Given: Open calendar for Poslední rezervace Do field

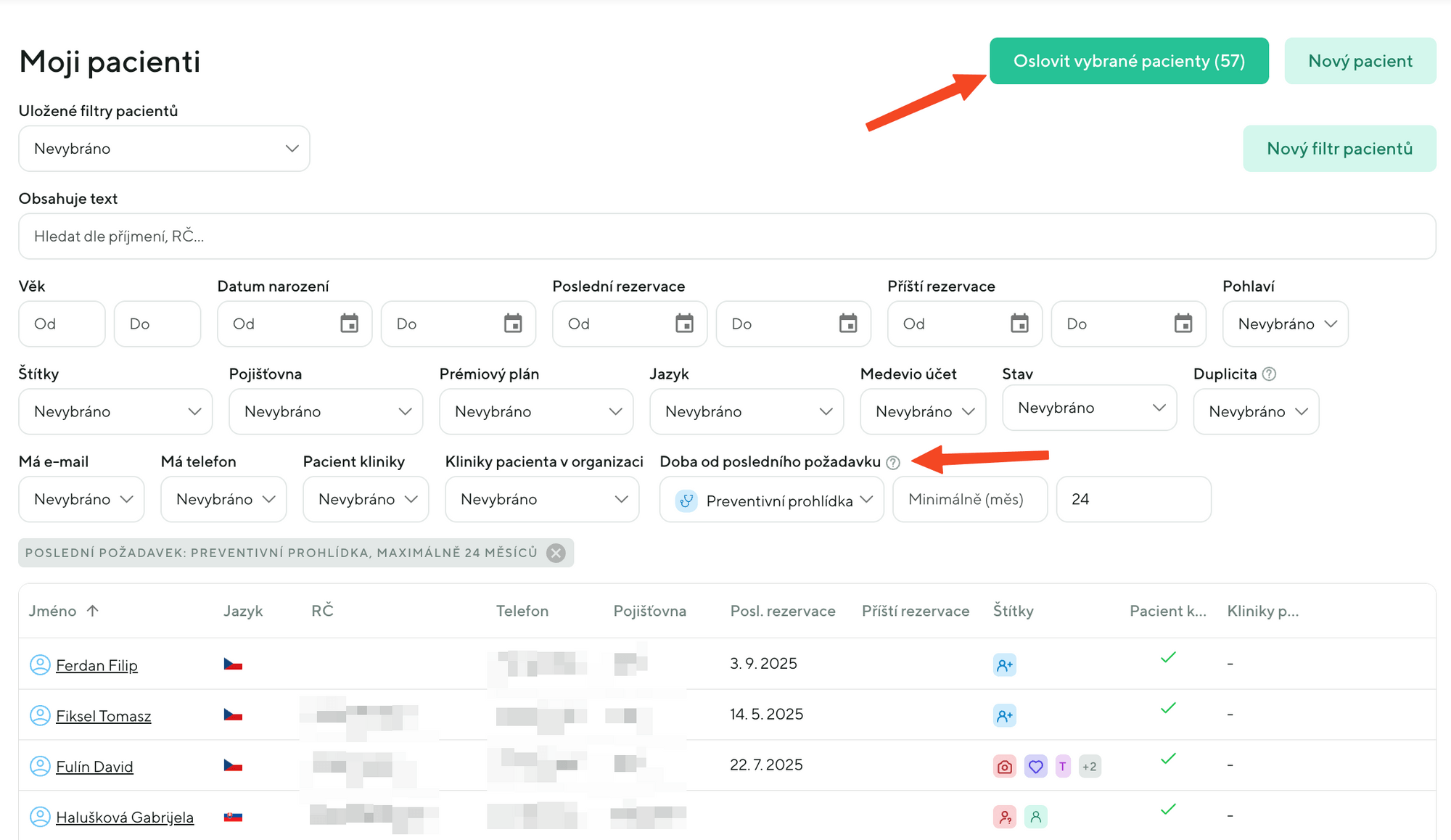Looking at the screenshot, I should coord(847,324).
